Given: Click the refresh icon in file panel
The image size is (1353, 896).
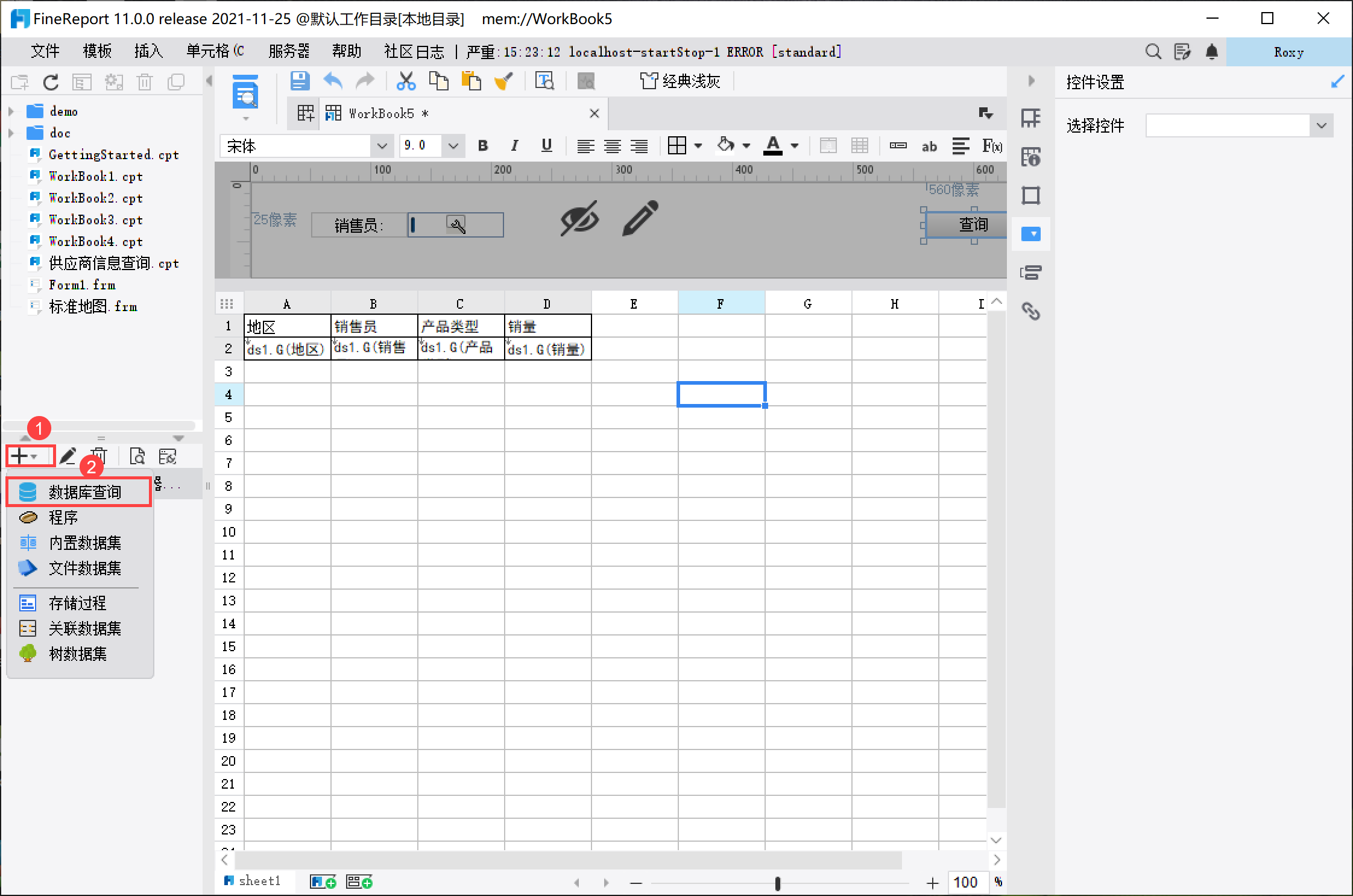Looking at the screenshot, I should coord(51,82).
